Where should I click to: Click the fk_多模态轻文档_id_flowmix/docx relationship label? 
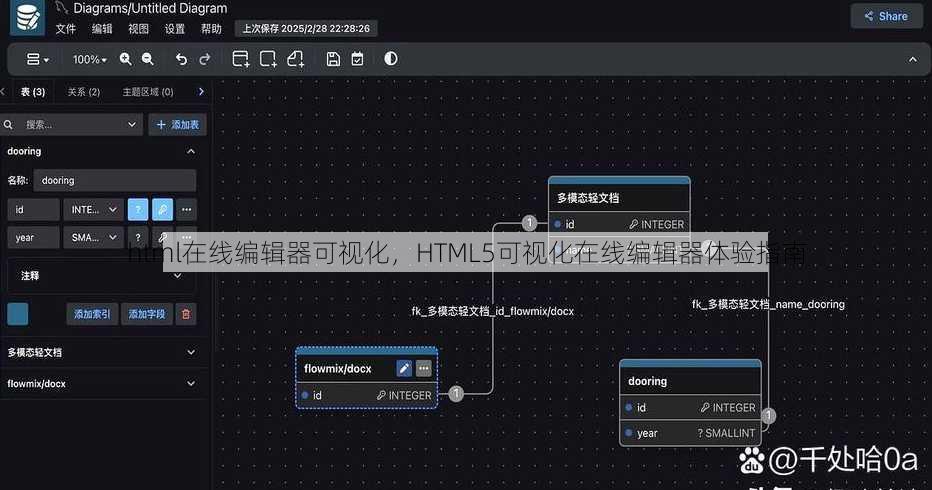pos(493,311)
